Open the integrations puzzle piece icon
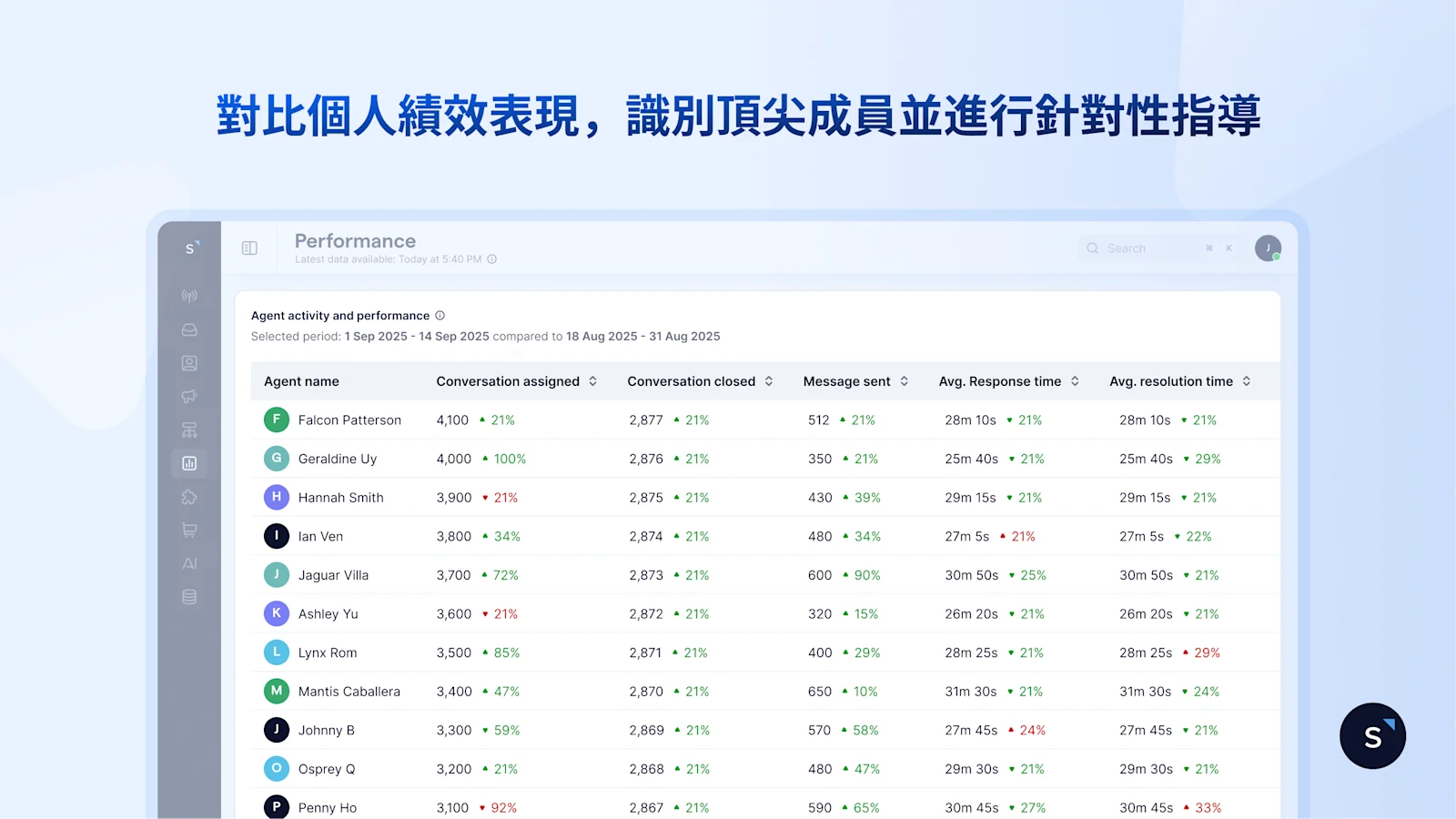The height and width of the screenshot is (819, 1456). coord(189,497)
